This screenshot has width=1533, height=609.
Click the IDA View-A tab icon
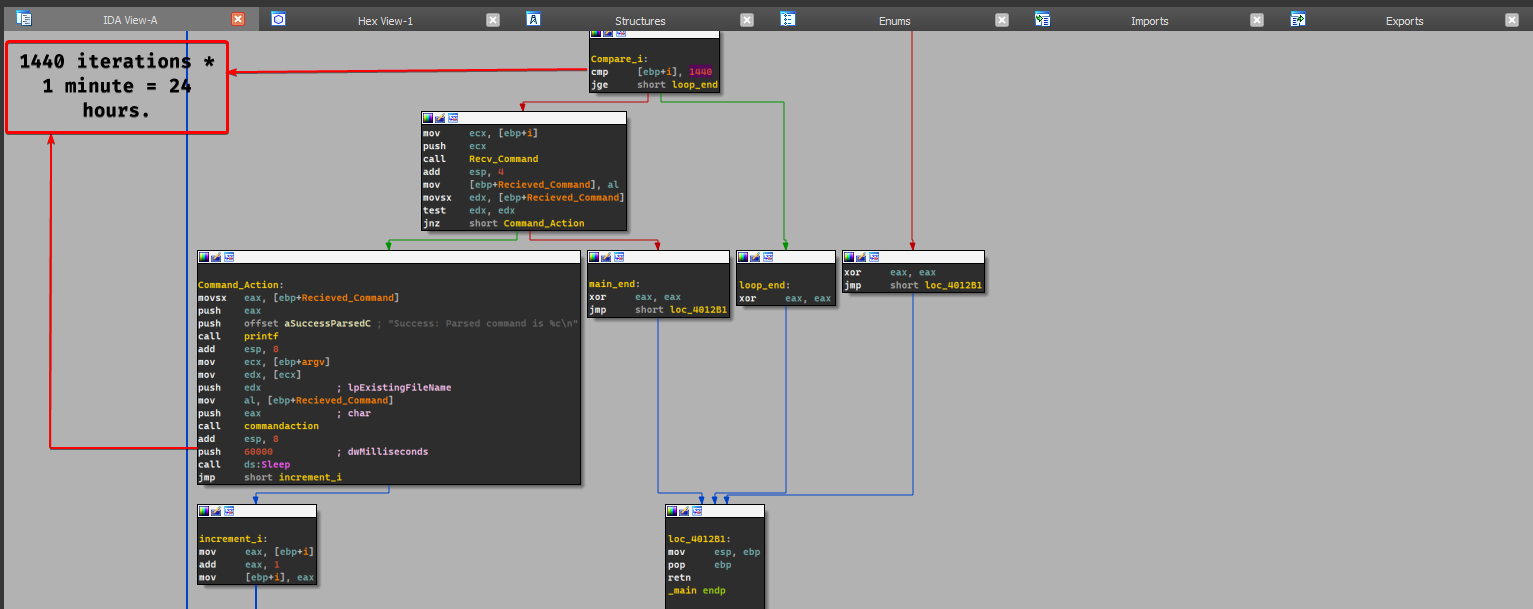point(24,19)
